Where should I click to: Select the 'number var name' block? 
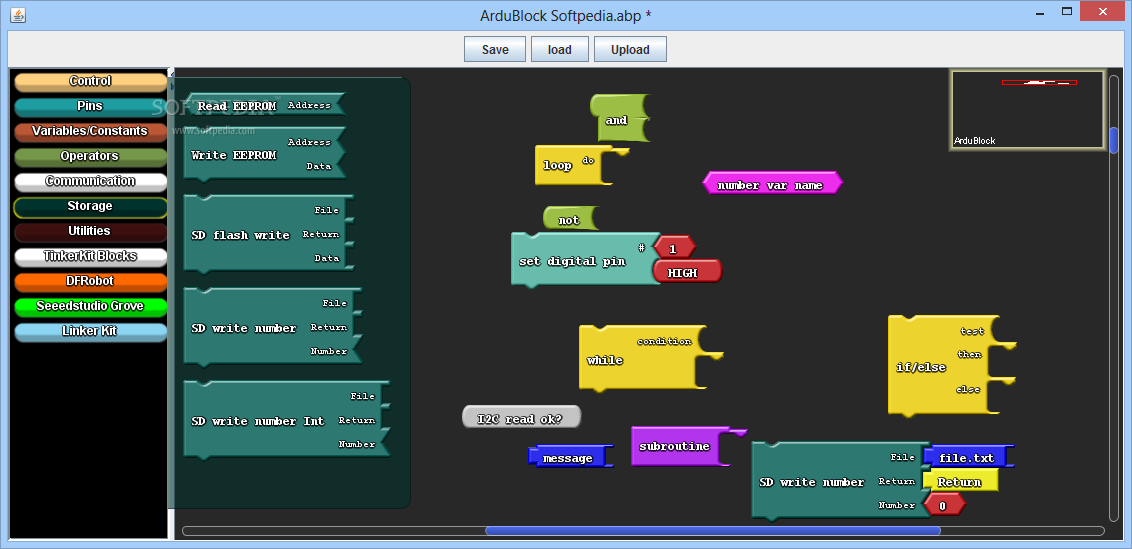772,183
